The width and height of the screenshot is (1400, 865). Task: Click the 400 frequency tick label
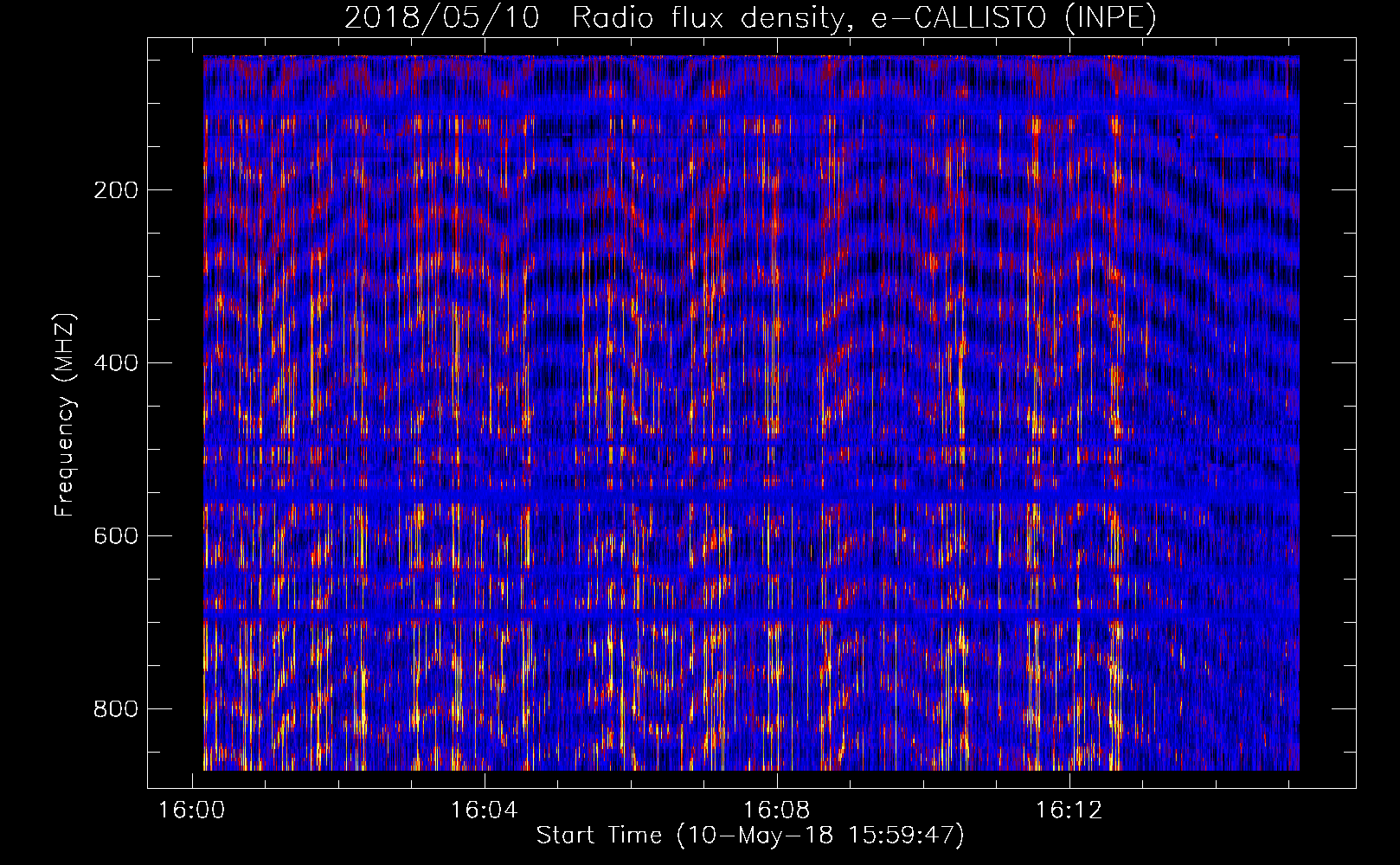pos(116,363)
